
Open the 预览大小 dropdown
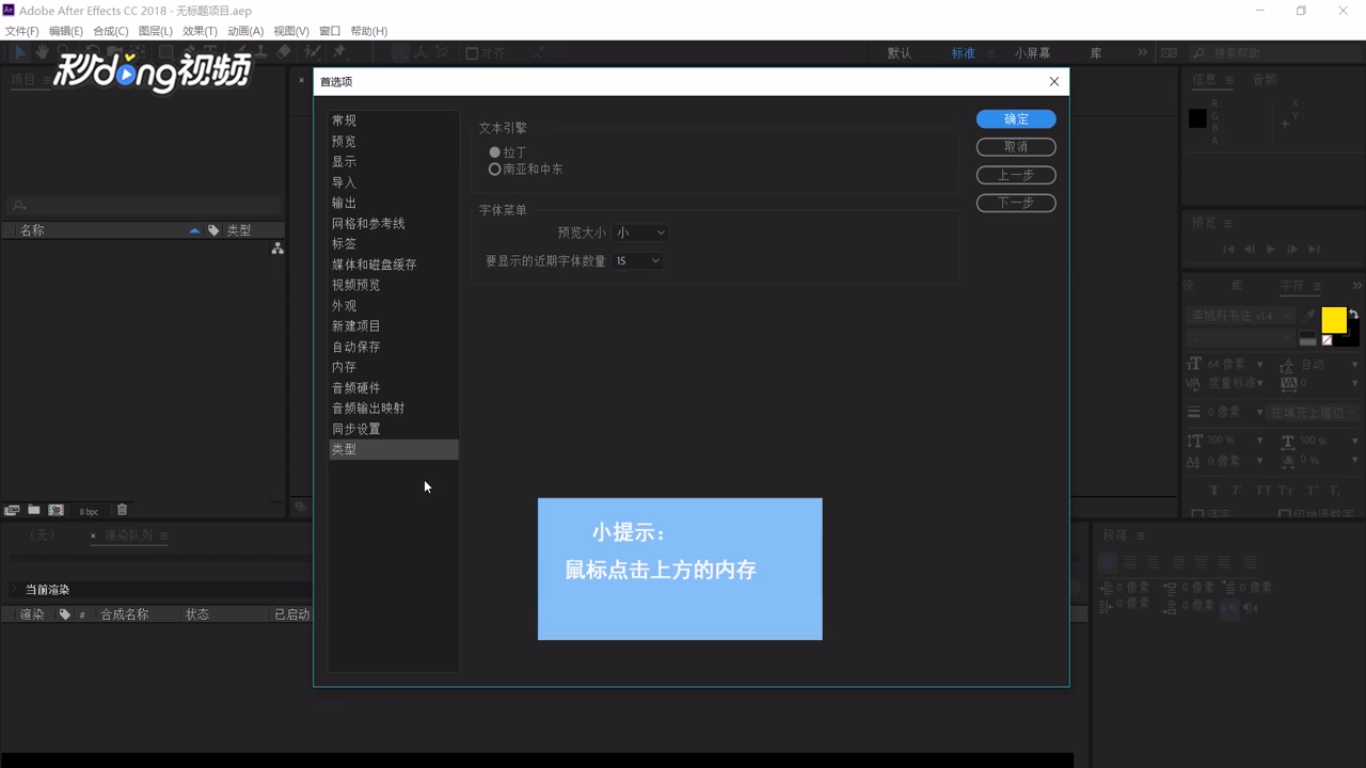tap(640, 232)
